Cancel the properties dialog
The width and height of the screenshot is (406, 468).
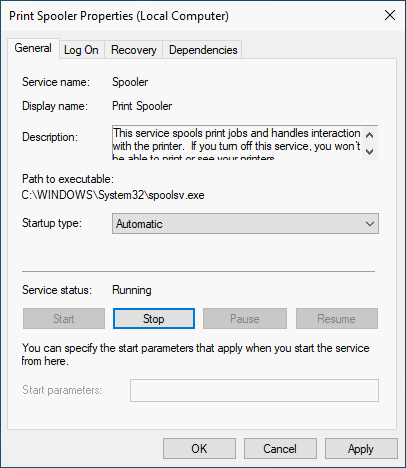[x=280, y=449]
